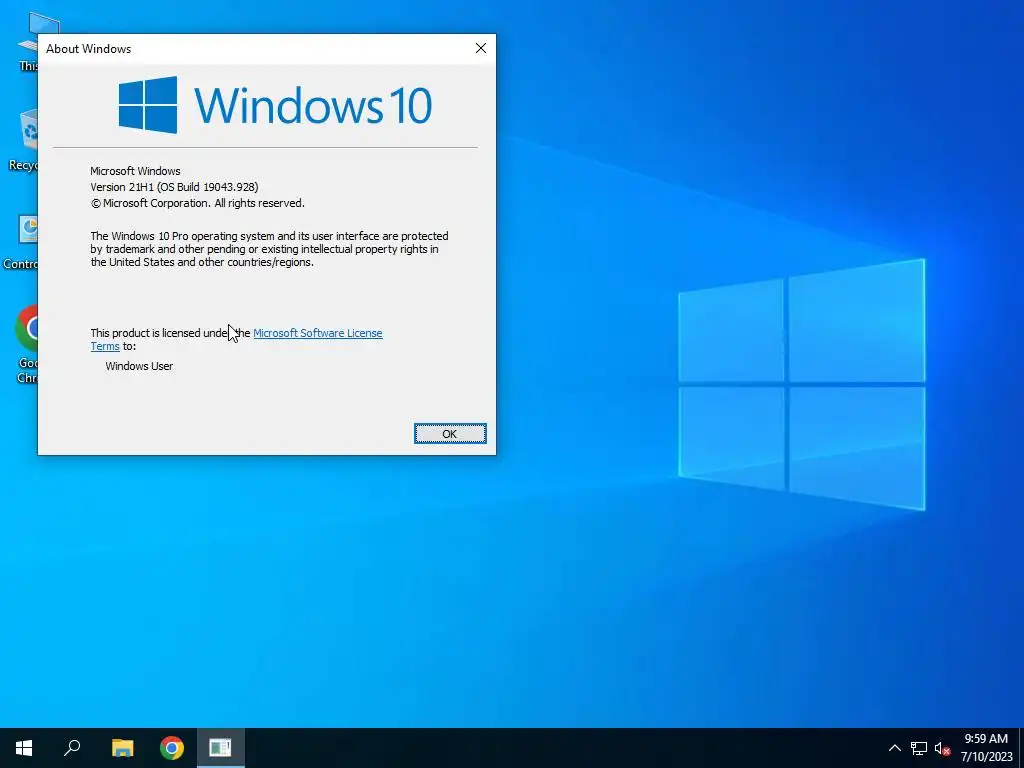Open the Microsoft Software License link
The image size is (1024, 768).
[317, 333]
